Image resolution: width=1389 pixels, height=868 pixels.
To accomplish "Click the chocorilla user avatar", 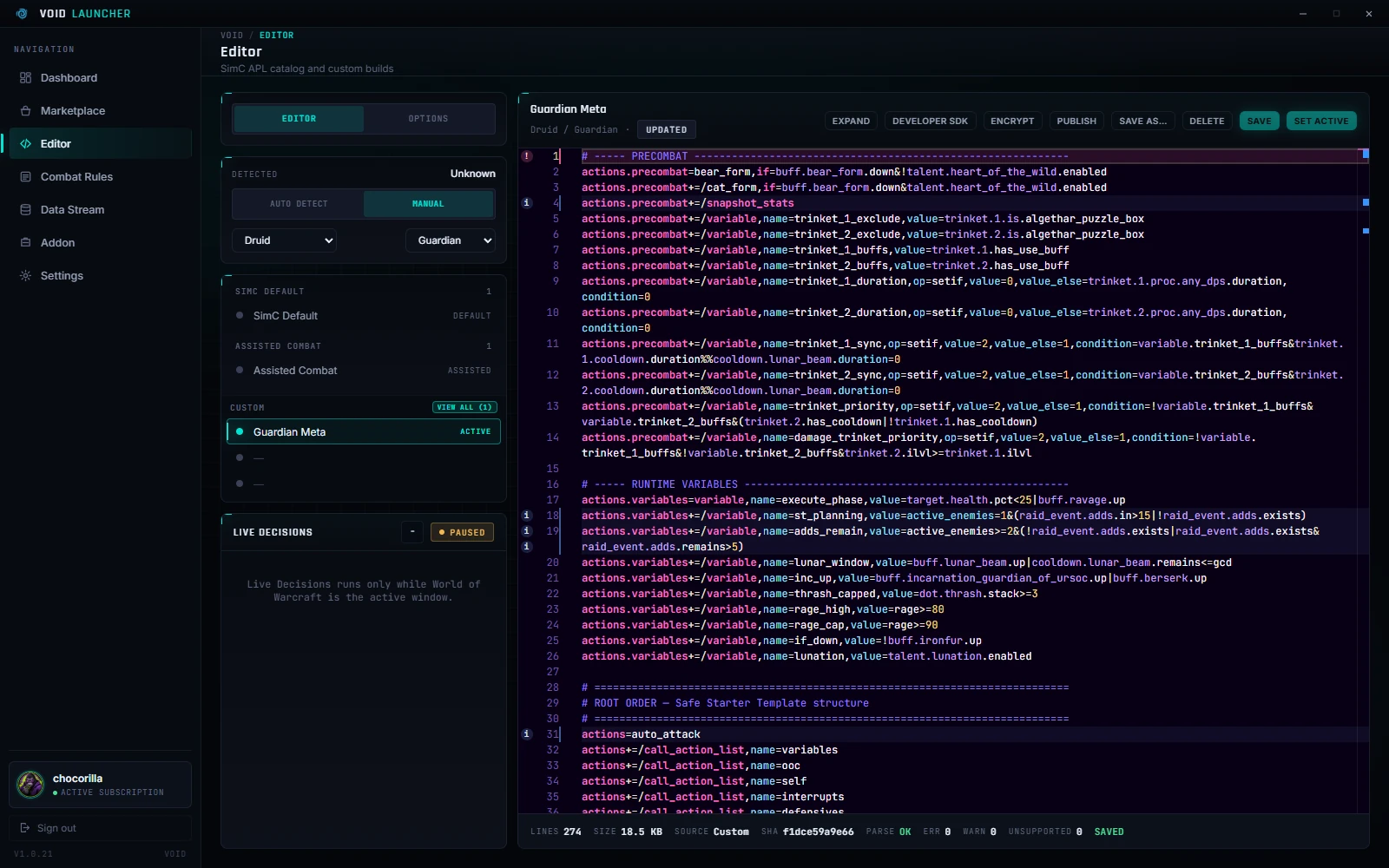I will point(30,785).
